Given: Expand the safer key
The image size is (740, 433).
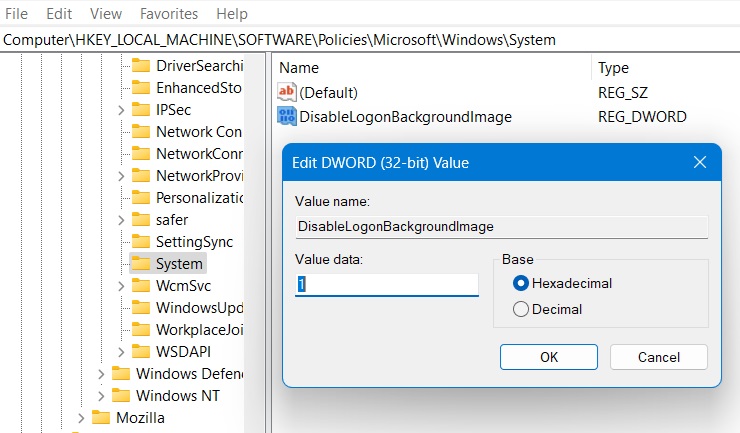Looking at the screenshot, I should tap(121, 220).
